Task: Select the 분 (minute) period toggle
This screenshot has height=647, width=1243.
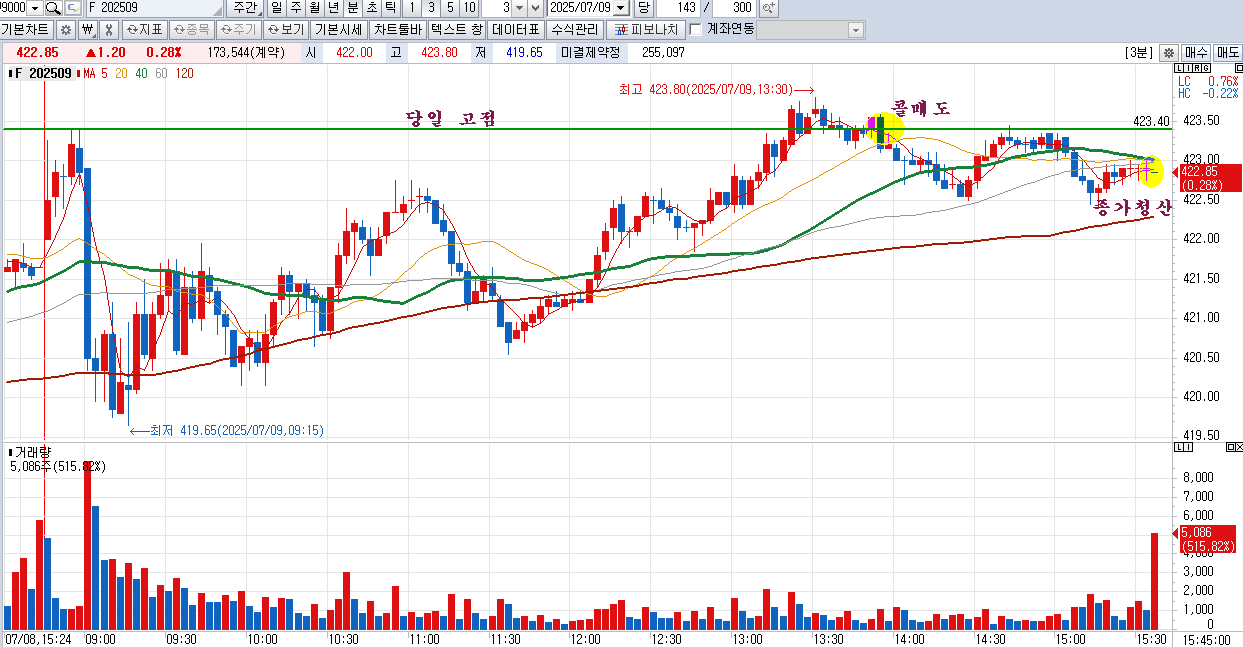Action: click(x=352, y=8)
